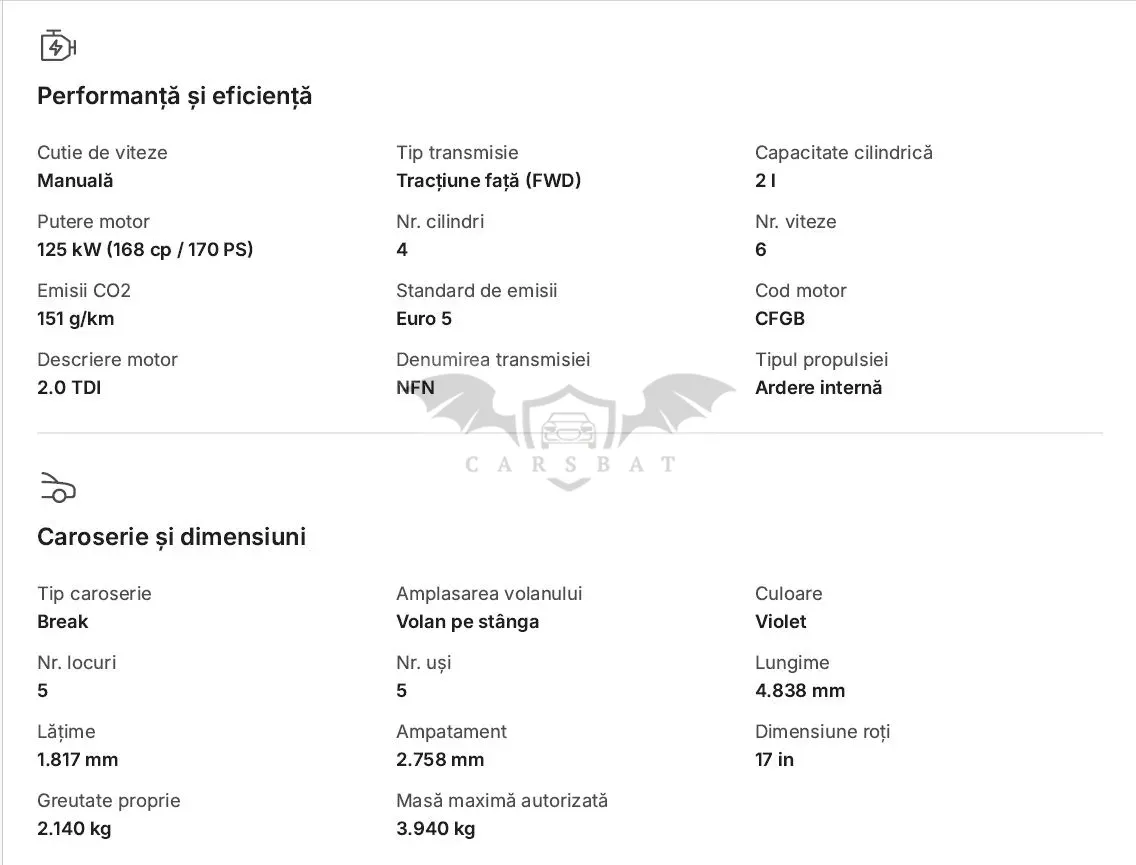The width and height of the screenshot is (1136, 865).
Task: Click the Carsbat watermark logo
Action: tap(569, 432)
